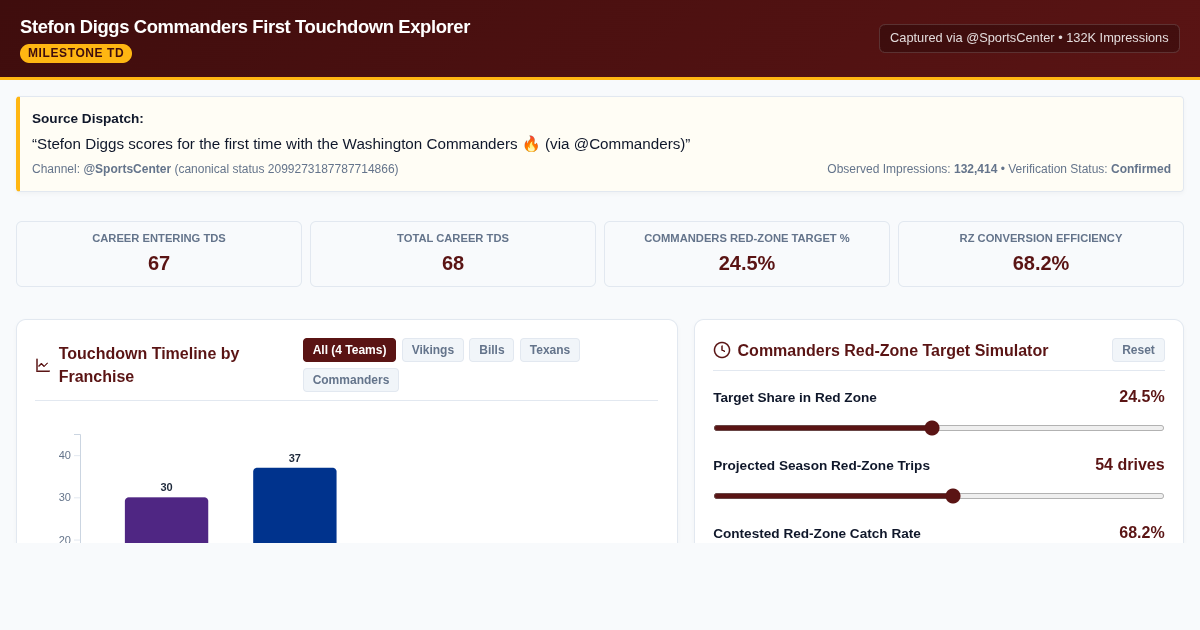
Task: Click the Source Dispatch quote text
Action: (x=361, y=144)
